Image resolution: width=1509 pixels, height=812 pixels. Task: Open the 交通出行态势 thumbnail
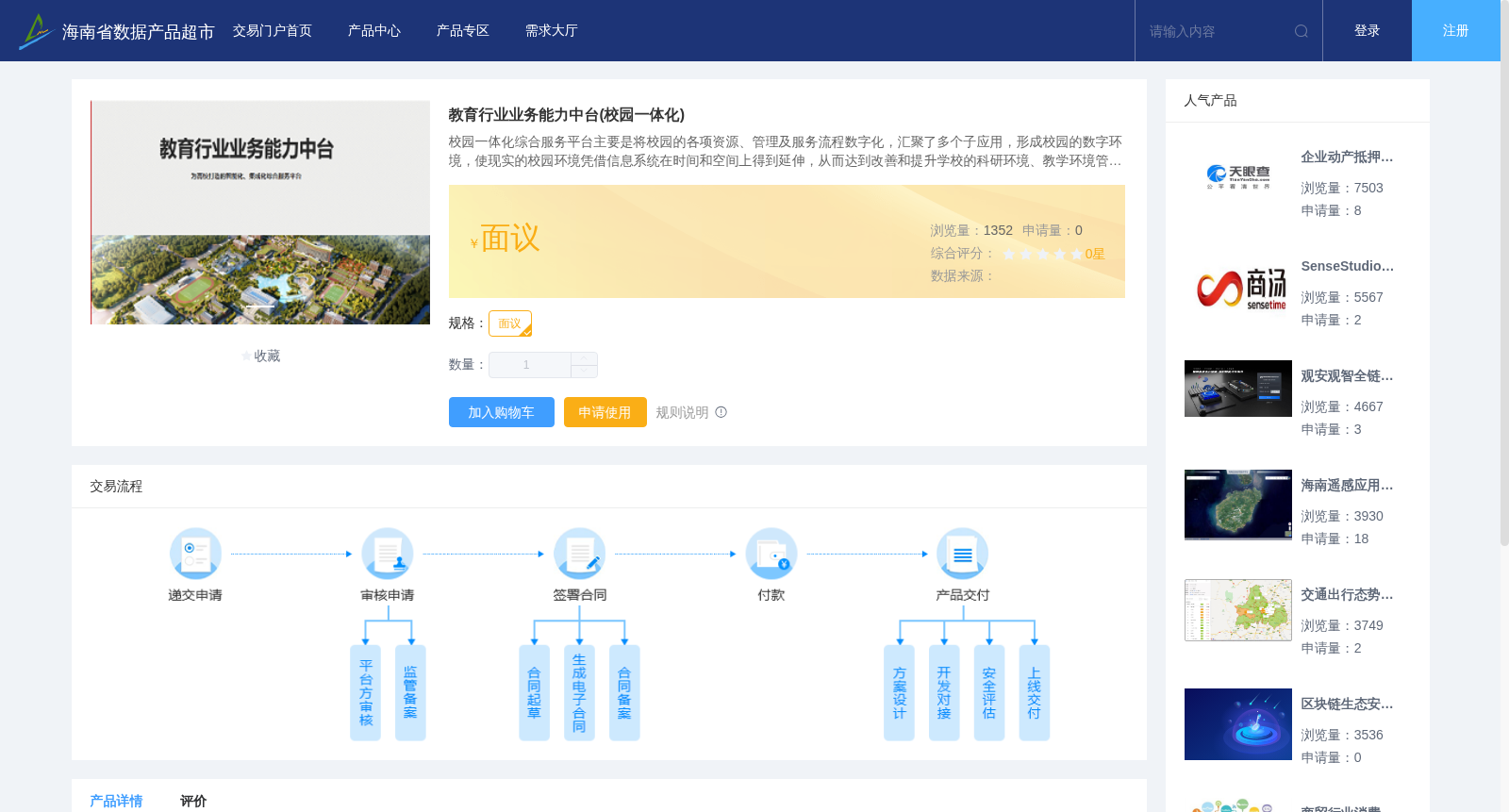[x=1238, y=610]
